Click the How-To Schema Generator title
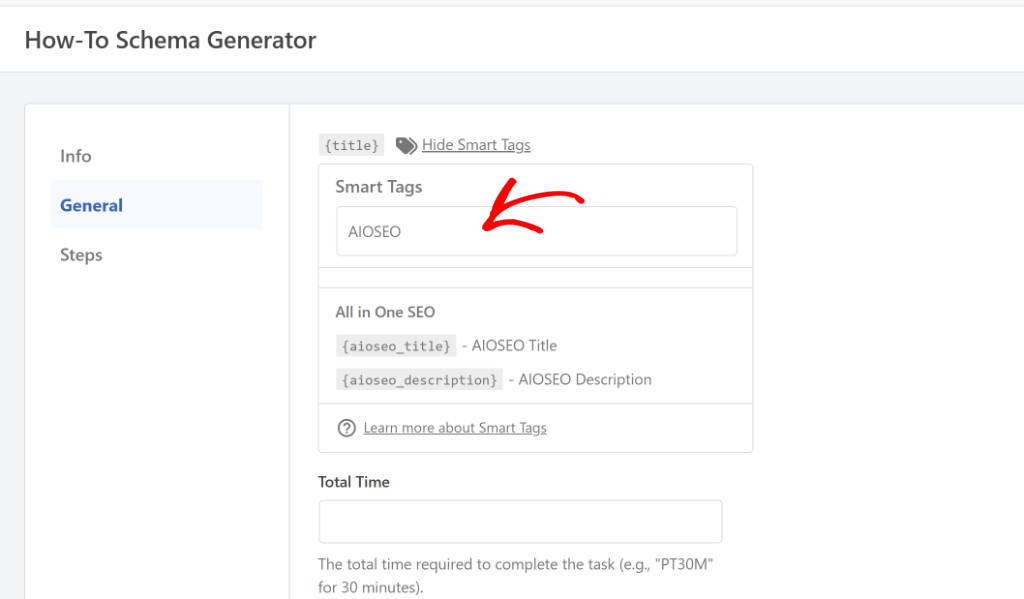This screenshot has width=1024, height=599. (170, 40)
